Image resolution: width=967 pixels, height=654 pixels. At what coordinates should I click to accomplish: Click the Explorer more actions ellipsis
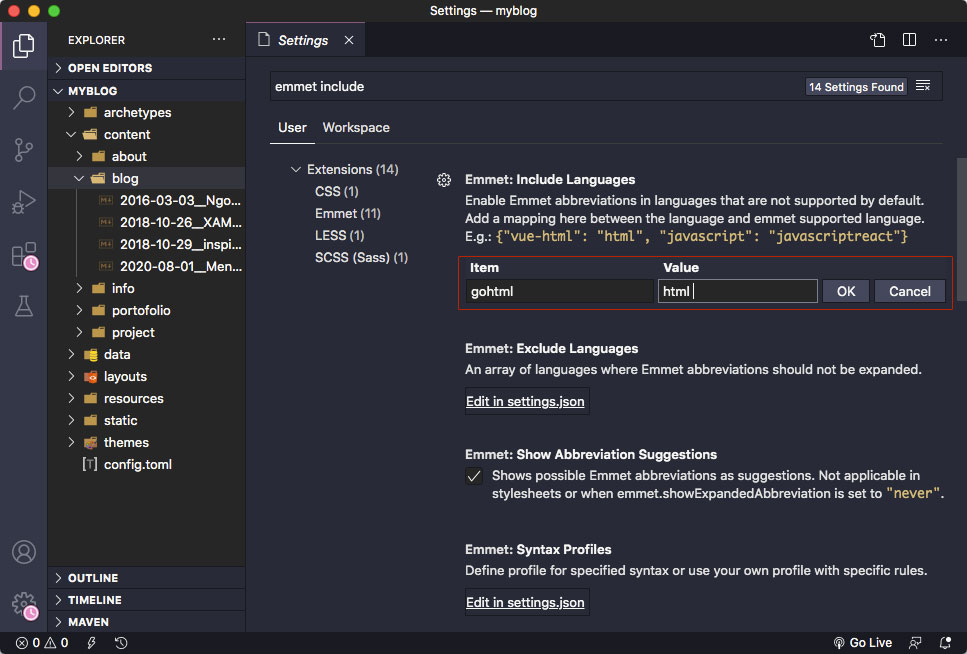click(219, 39)
